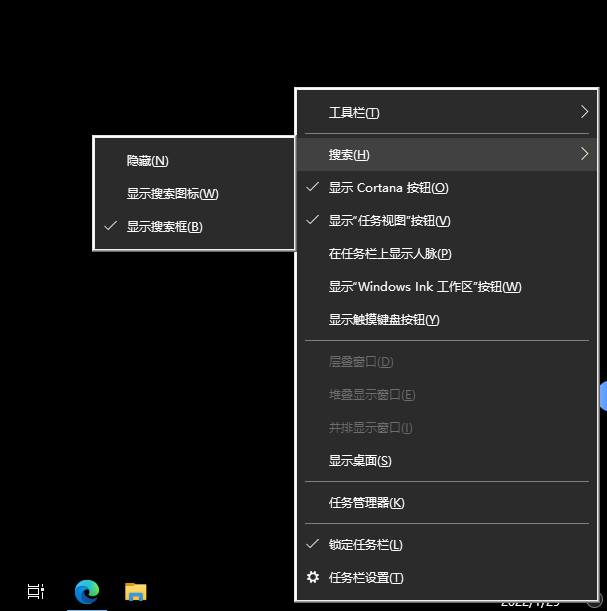Screen dimensions: 607x611
Task: Enable 在任务栏上显示人脉(P)
Action: pyautogui.click(x=446, y=254)
